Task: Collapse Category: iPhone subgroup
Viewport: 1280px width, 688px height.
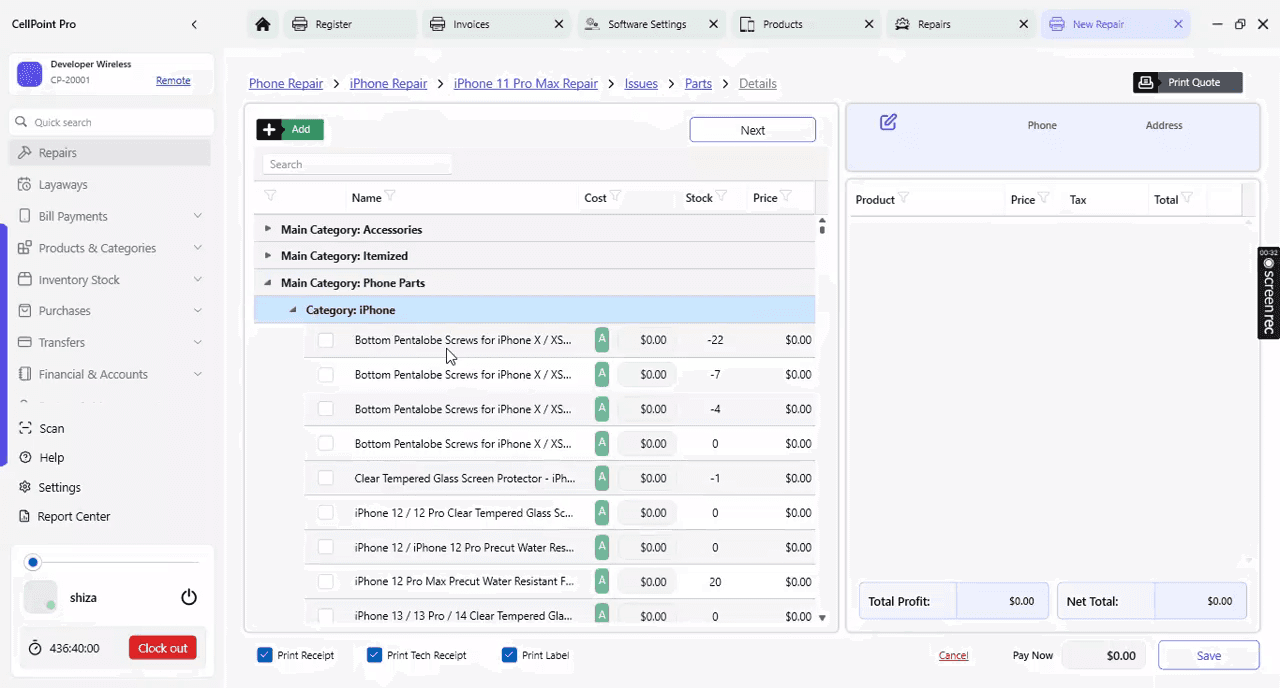Action: coord(293,310)
